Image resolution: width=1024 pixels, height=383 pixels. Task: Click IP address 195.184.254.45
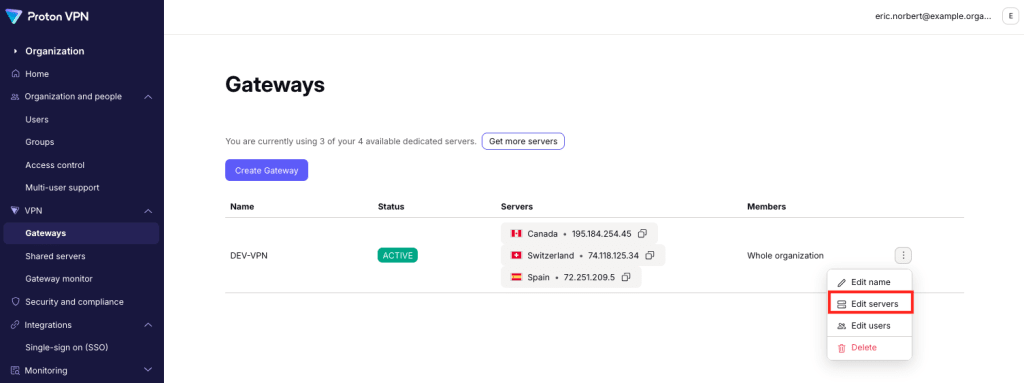click(x=601, y=233)
